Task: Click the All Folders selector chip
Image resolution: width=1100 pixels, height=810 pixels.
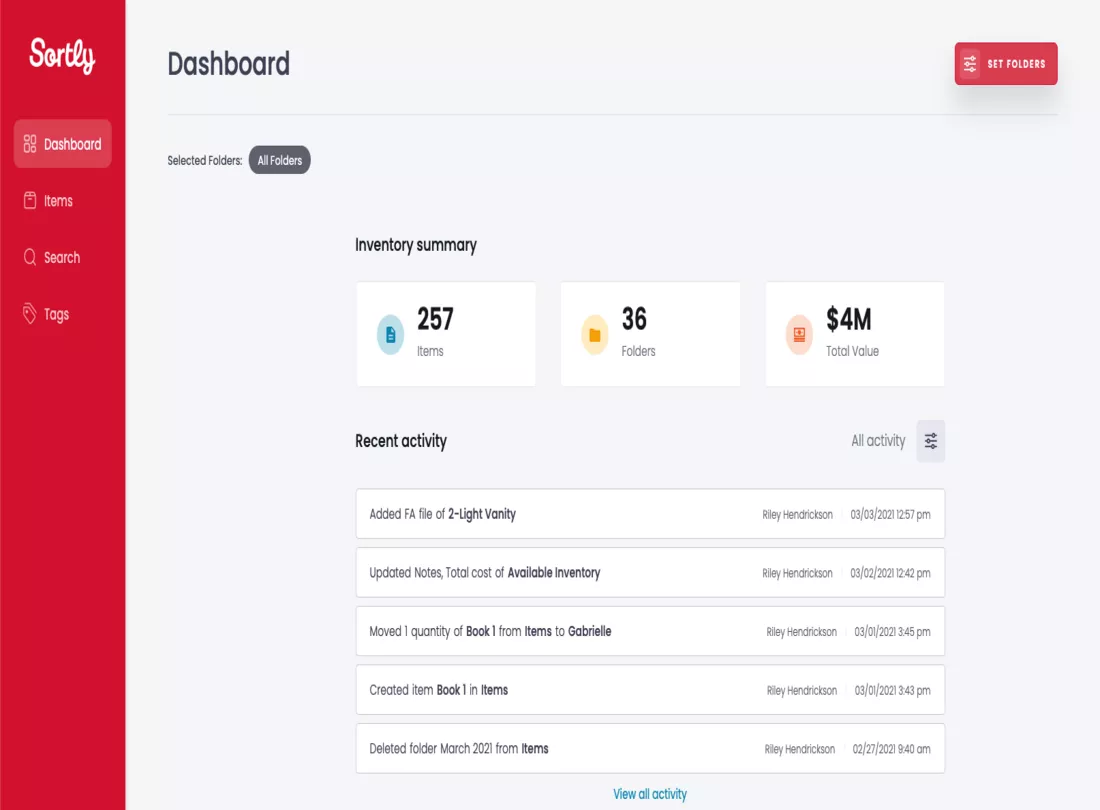Action: click(x=279, y=160)
